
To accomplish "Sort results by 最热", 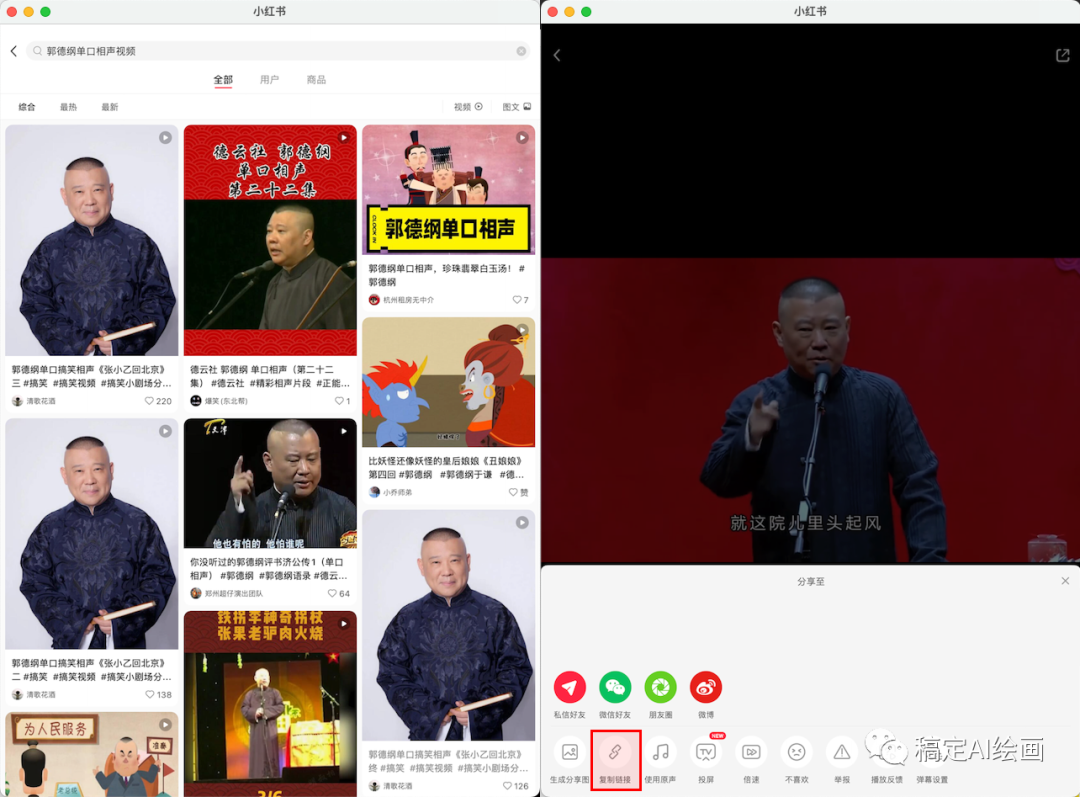I will tap(68, 107).
